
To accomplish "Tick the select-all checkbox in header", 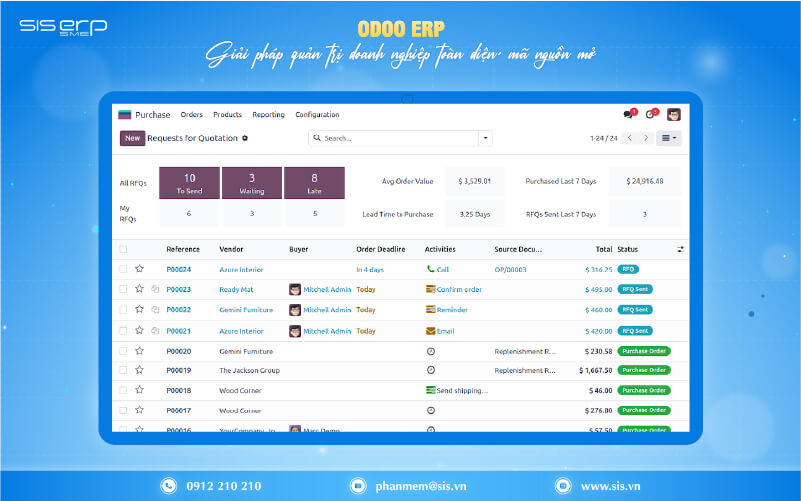I will [x=123, y=249].
